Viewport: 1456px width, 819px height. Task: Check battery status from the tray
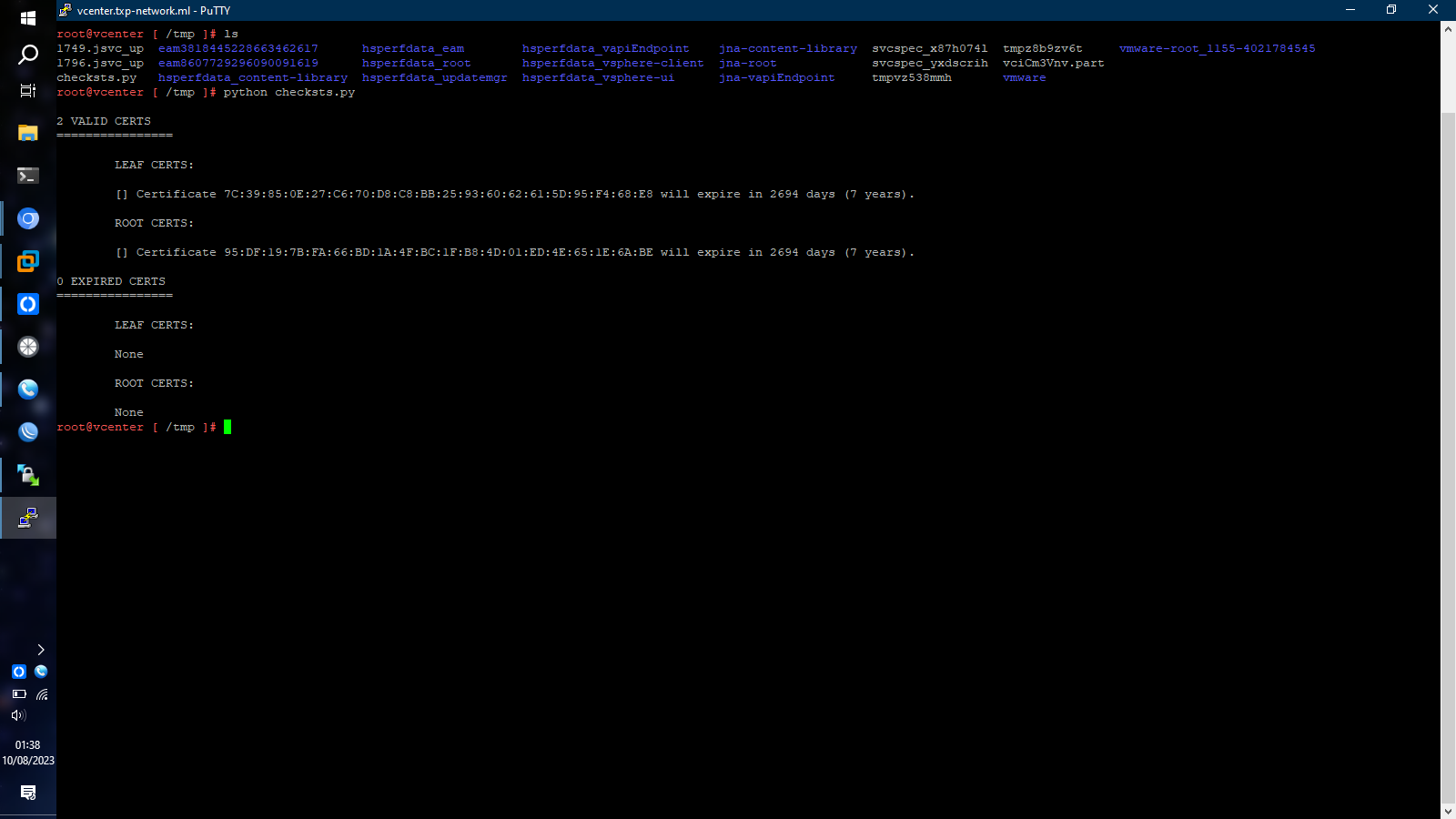pyautogui.click(x=19, y=694)
